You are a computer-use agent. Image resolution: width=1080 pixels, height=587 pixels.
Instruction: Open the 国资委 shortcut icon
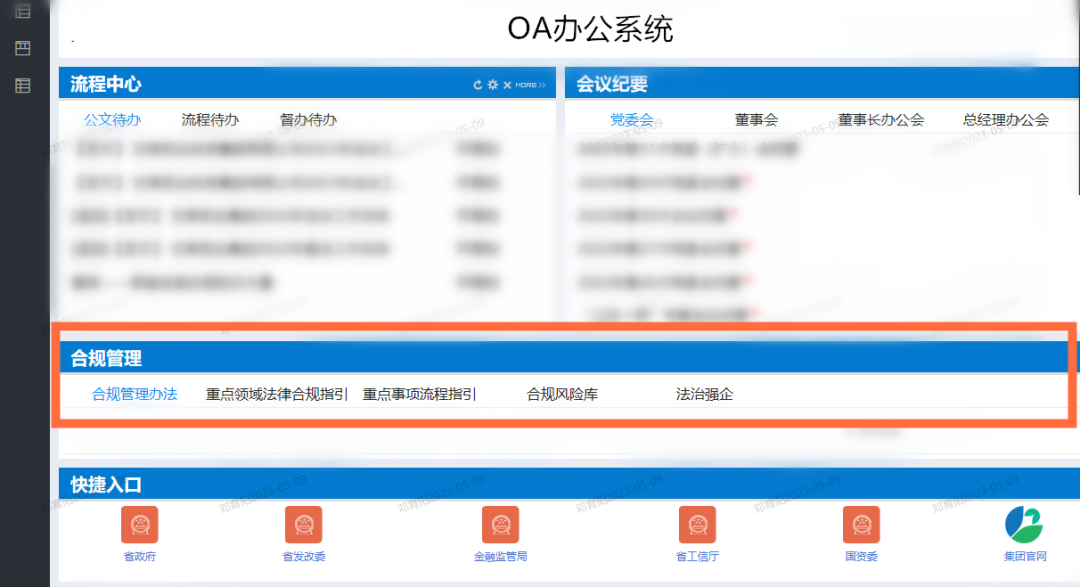[861, 524]
